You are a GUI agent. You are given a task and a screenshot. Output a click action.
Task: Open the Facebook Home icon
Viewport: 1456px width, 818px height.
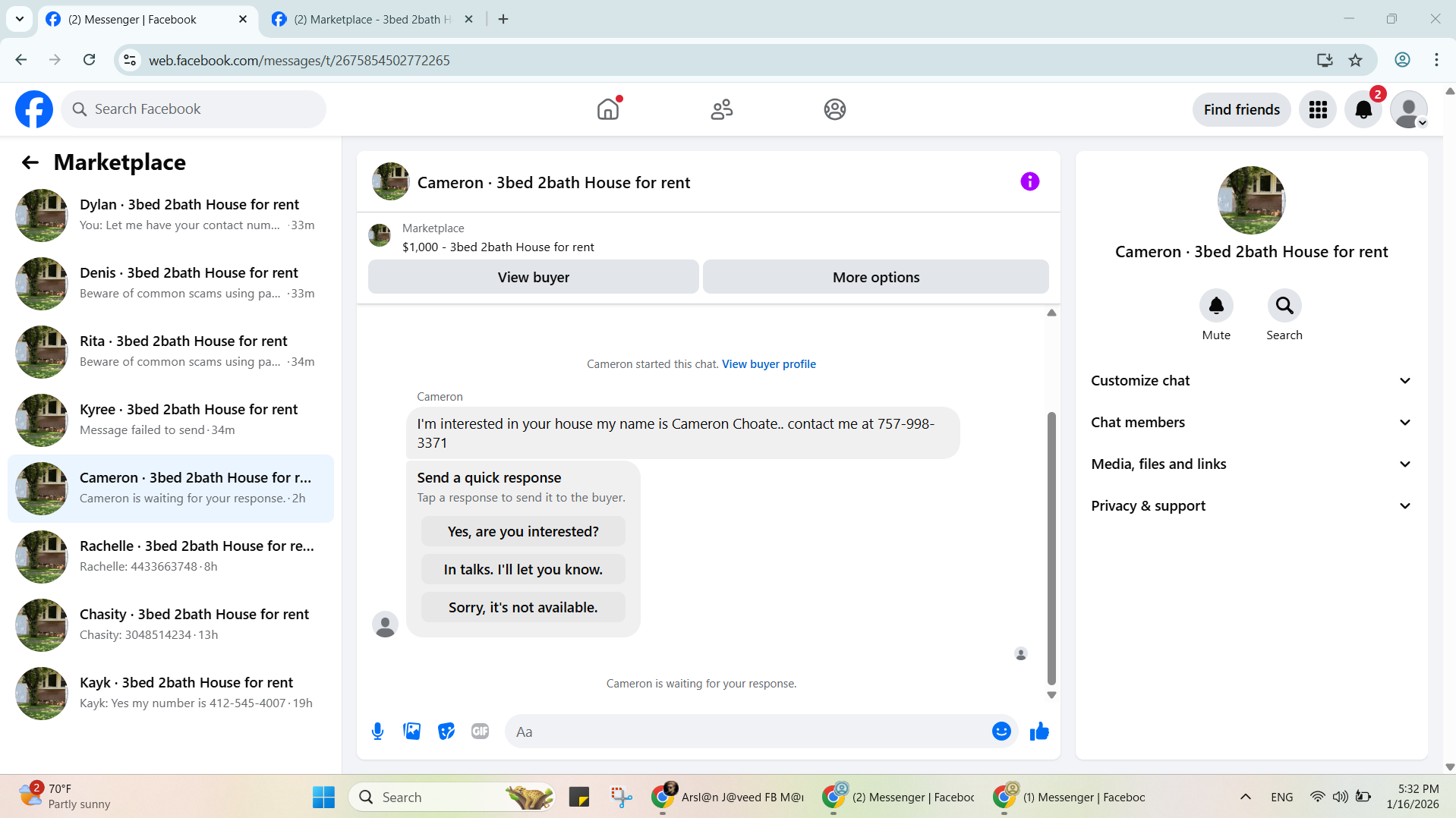608,109
